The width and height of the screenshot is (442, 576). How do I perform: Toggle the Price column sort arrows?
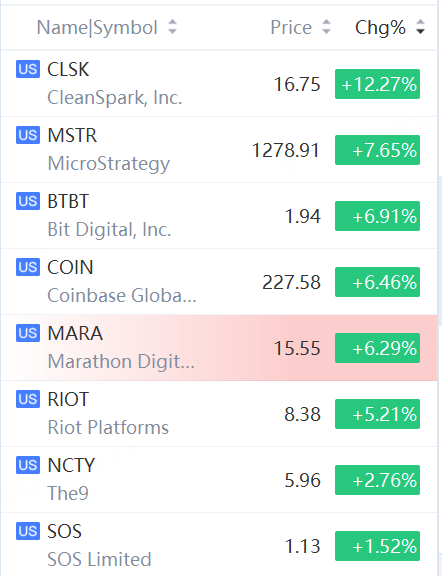(326, 27)
